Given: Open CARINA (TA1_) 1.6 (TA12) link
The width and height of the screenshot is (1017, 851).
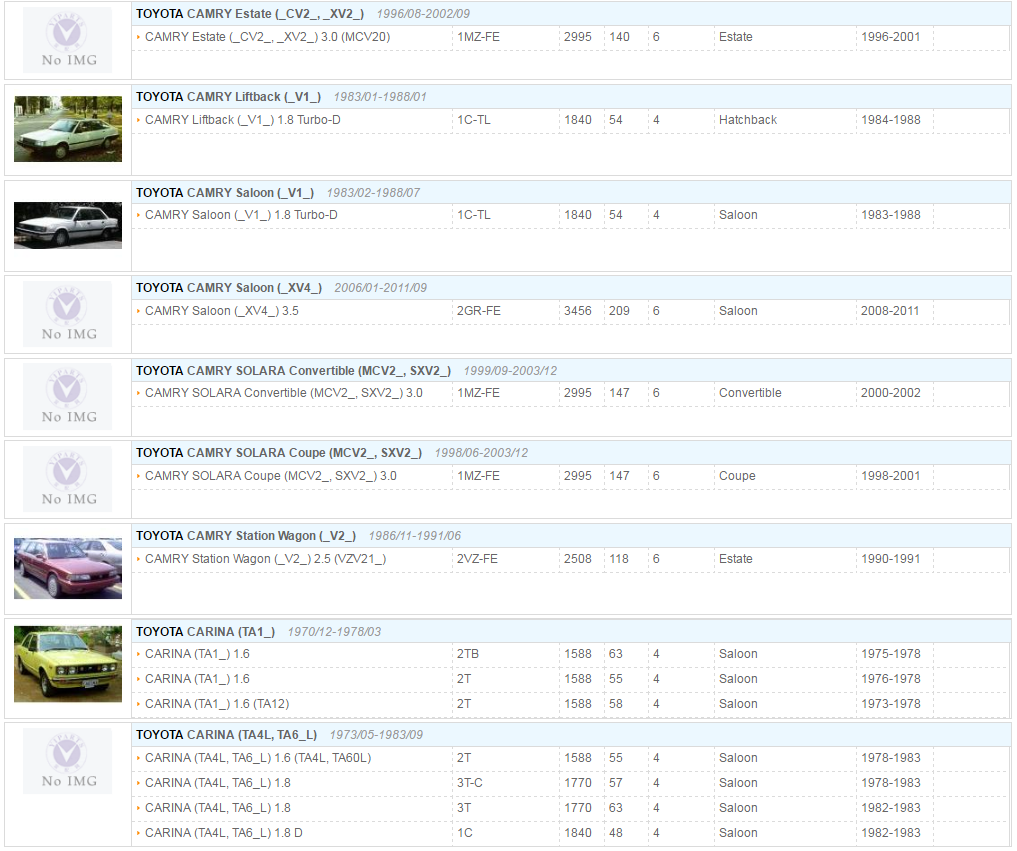Looking at the screenshot, I should coord(217,704).
